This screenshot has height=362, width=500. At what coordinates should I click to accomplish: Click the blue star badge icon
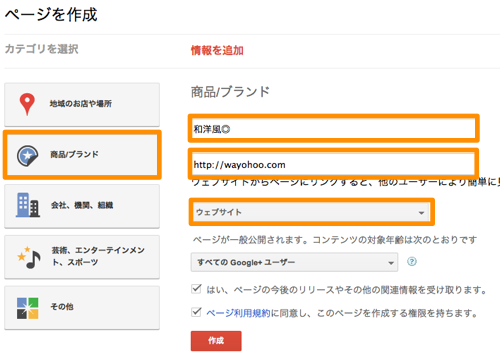tap(27, 155)
